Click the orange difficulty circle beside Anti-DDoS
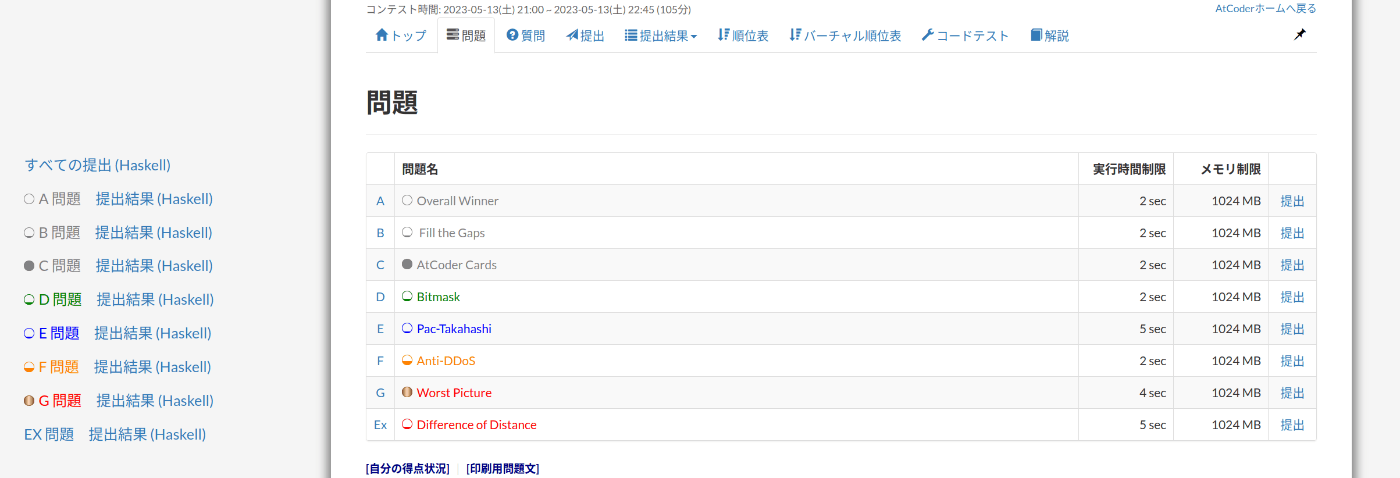This screenshot has height=478, width=1400. pos(407,360)
